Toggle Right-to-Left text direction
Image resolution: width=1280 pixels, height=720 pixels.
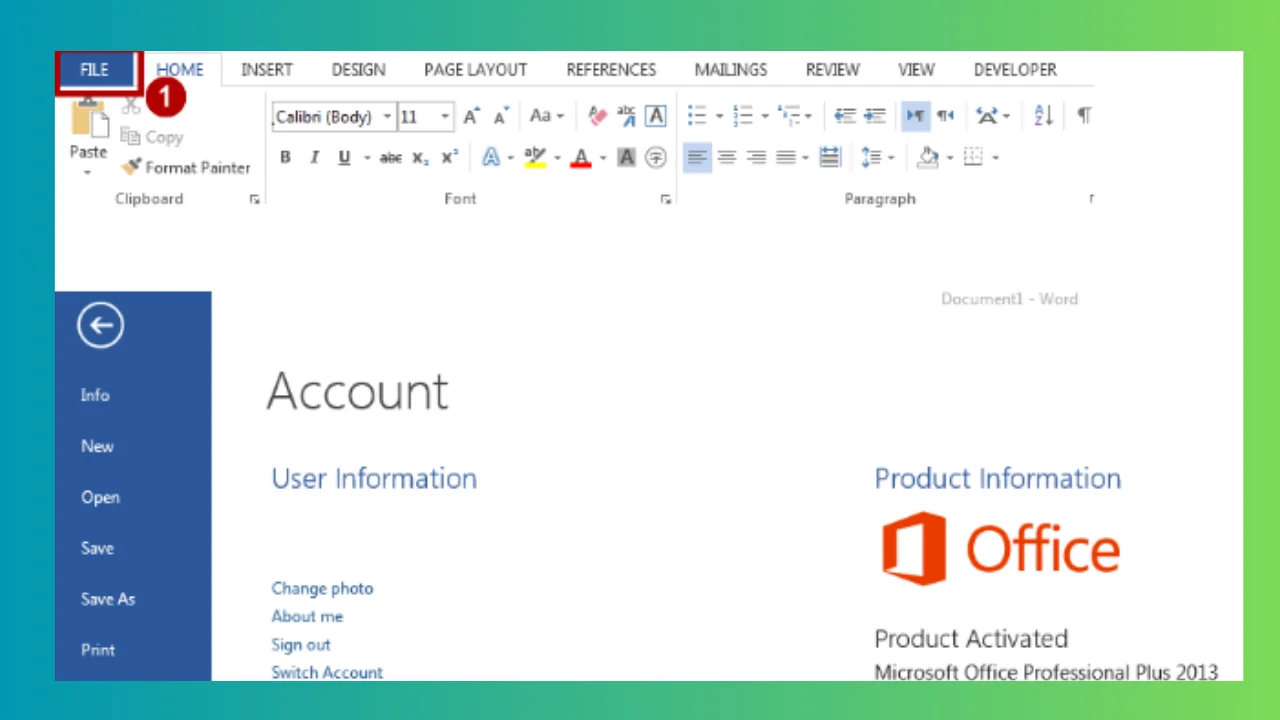[x=945, y=116]
